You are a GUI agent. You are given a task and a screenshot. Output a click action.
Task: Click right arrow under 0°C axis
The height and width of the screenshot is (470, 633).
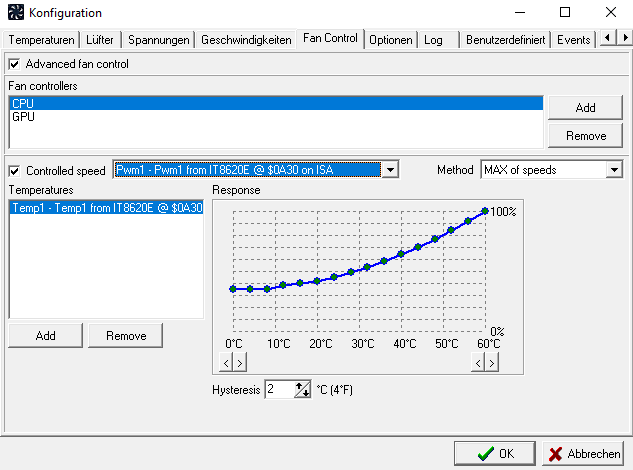tap(240, 363)
